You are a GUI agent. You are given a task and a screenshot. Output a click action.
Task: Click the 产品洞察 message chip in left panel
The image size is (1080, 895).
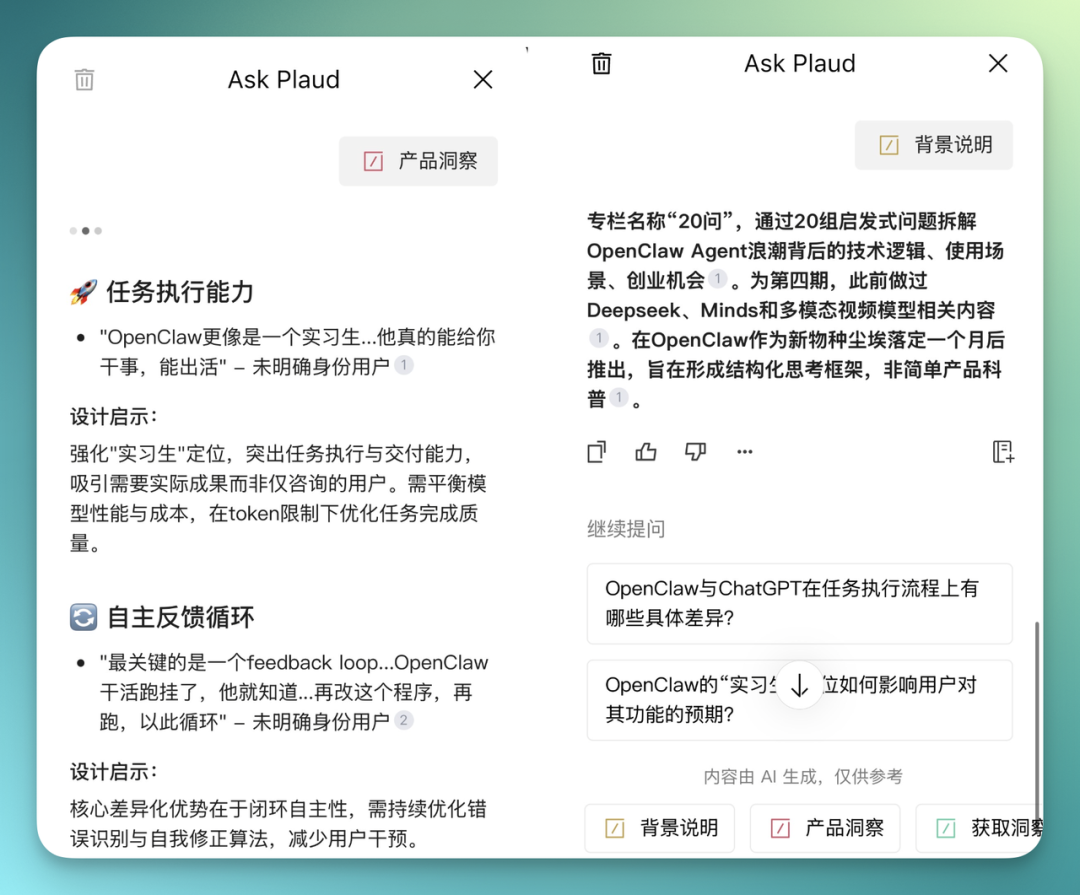click(x=418, y=161)
